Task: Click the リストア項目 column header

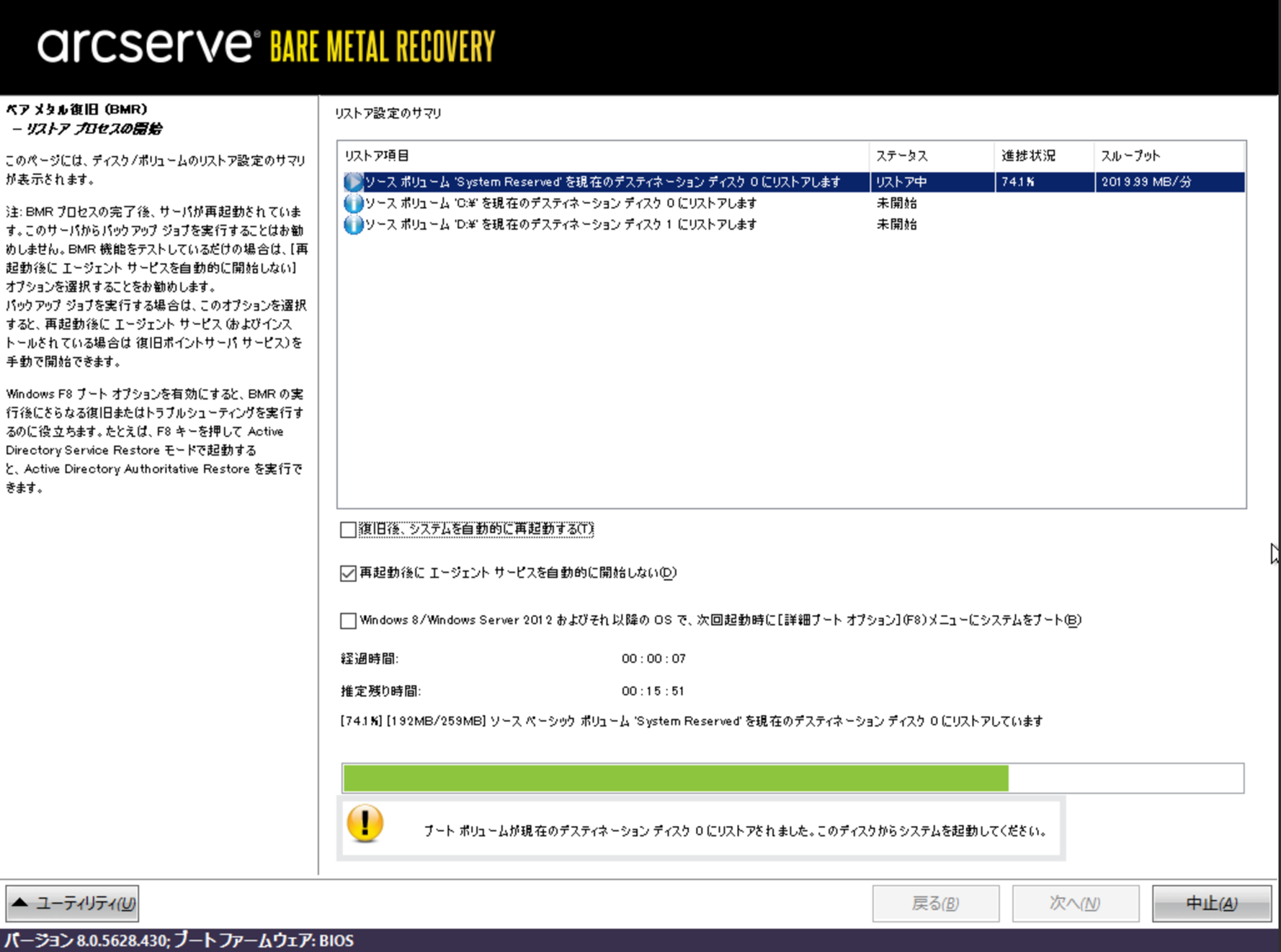Action: click(x=377, y=156)
